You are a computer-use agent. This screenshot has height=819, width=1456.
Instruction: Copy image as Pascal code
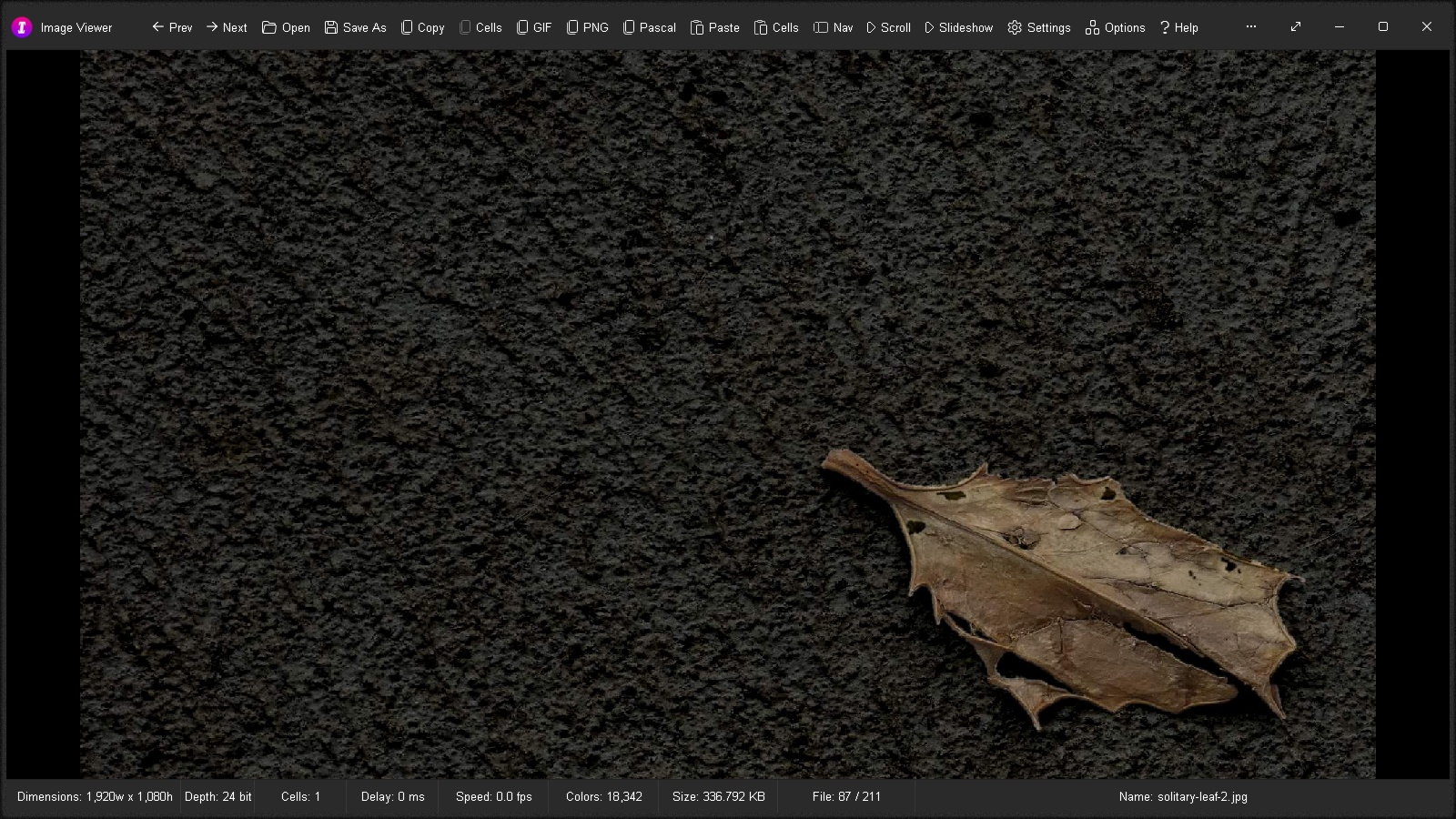point(649,27)
